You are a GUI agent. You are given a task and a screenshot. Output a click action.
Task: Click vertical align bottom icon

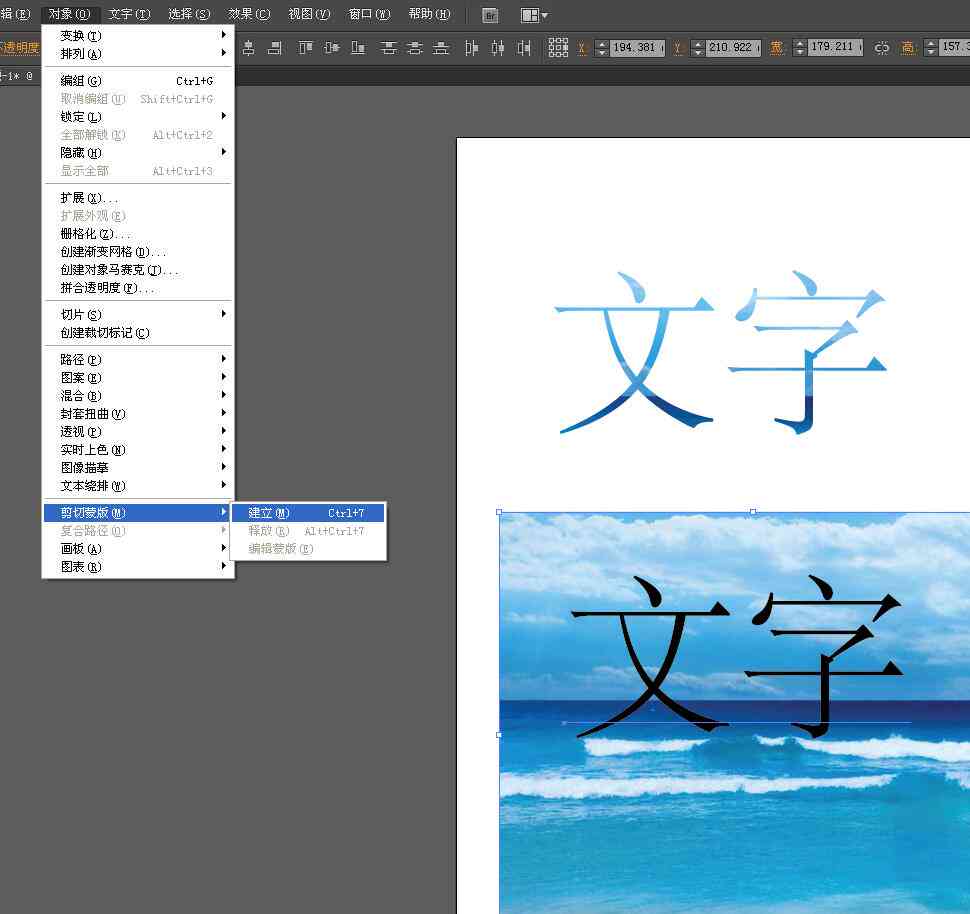tap(358, 48)
